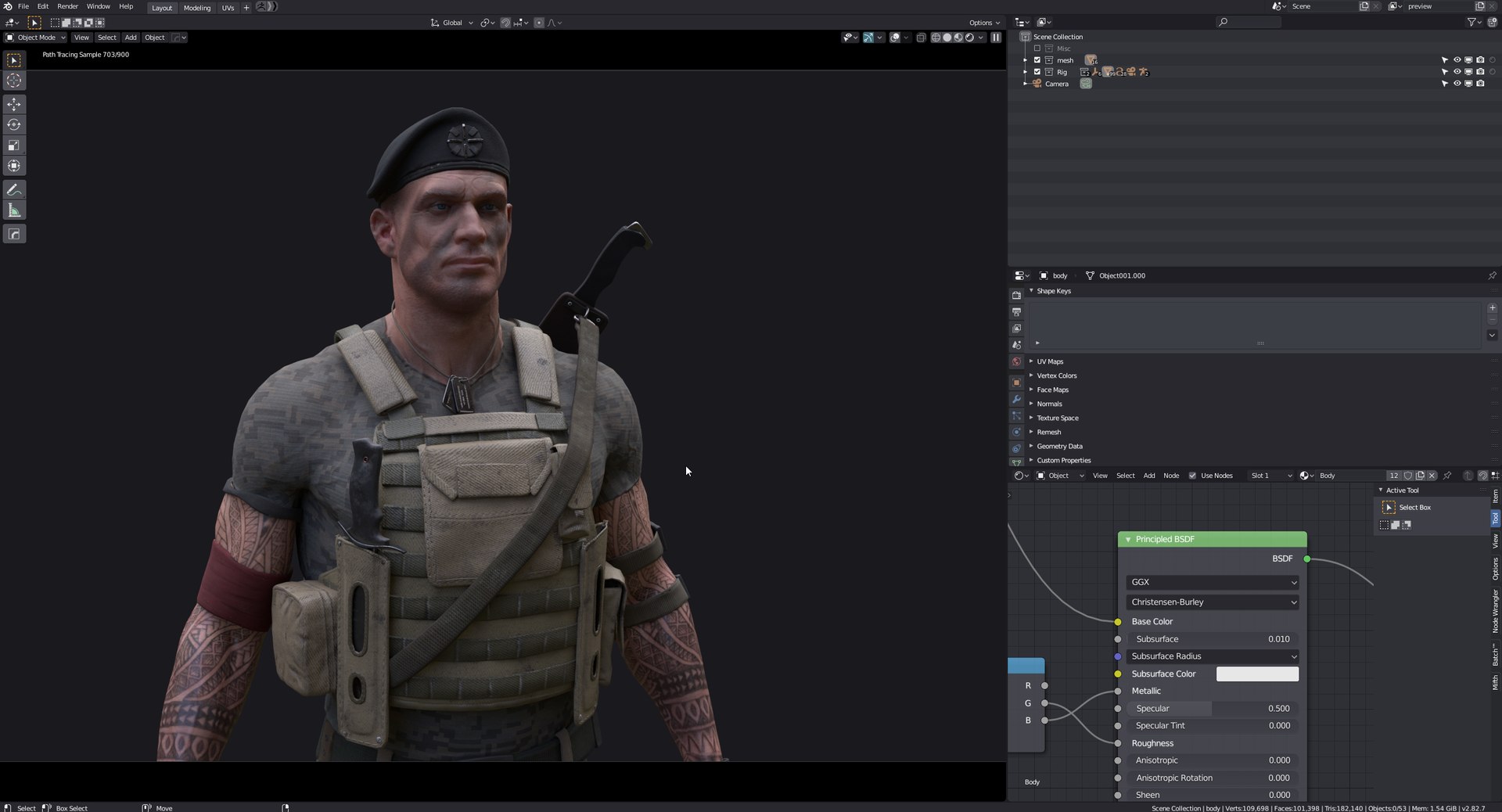The width and height of the screenshot is (1502, 812).
Task: Activate the Measure tool
Action: [x=14, y=210]
